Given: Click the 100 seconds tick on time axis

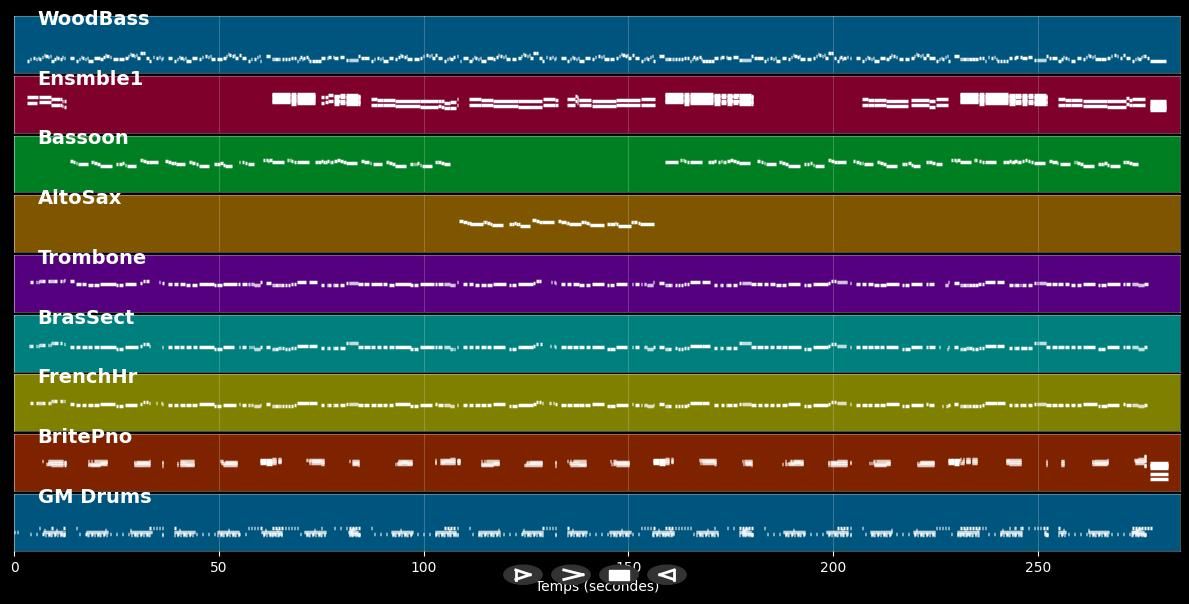Looking at the screenshot, I should tap(424, 568).
